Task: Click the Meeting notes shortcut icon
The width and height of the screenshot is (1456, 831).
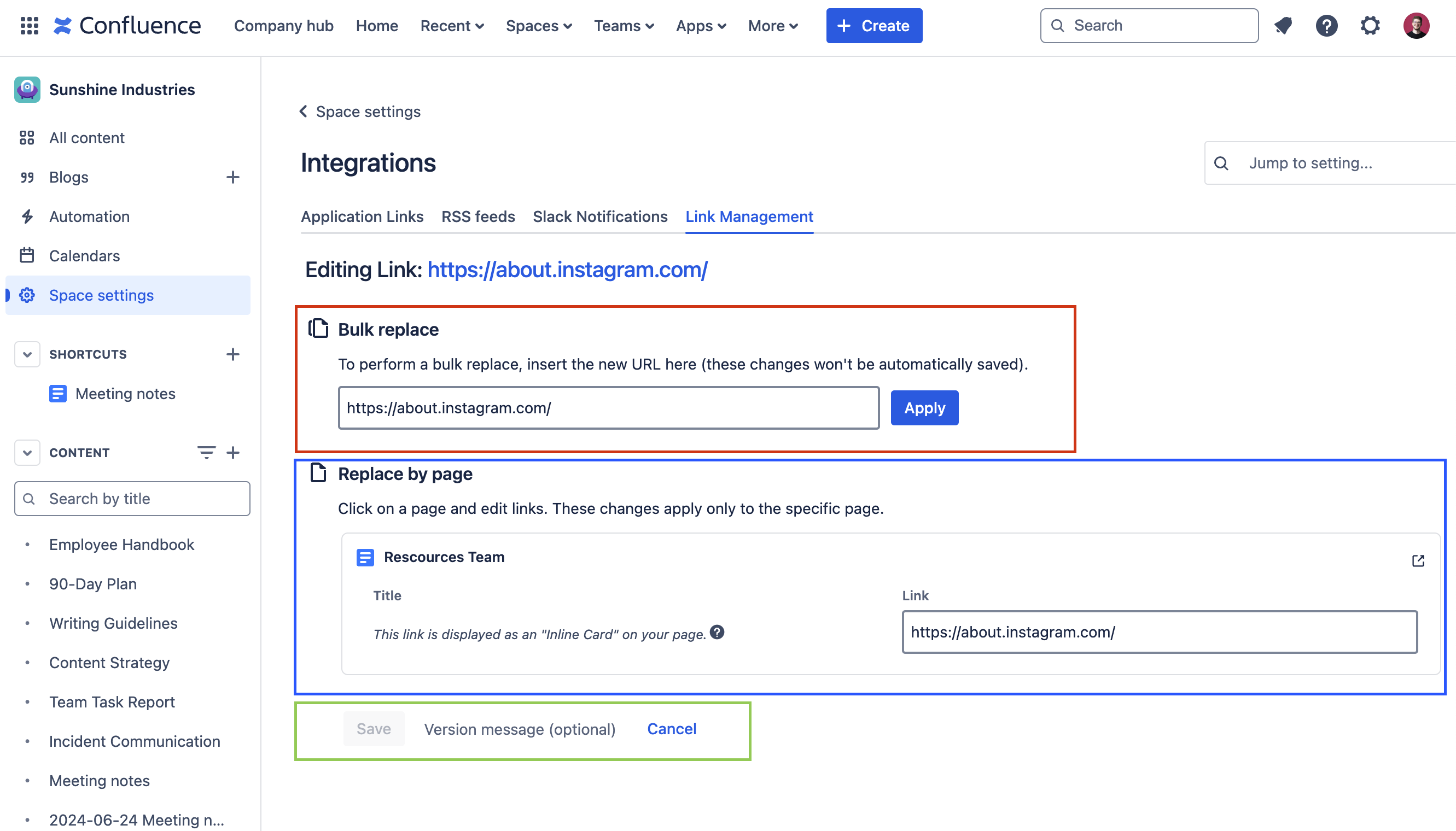Action: (x=57, y=394)
